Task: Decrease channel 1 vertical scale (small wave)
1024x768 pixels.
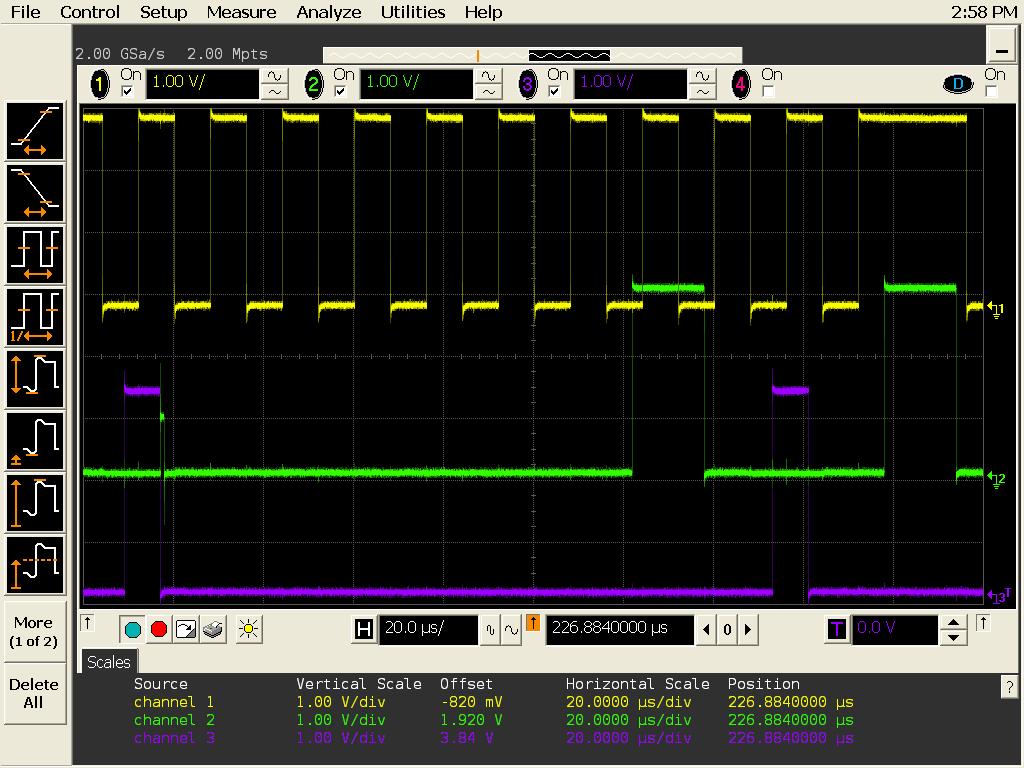Action: (275, 92)
